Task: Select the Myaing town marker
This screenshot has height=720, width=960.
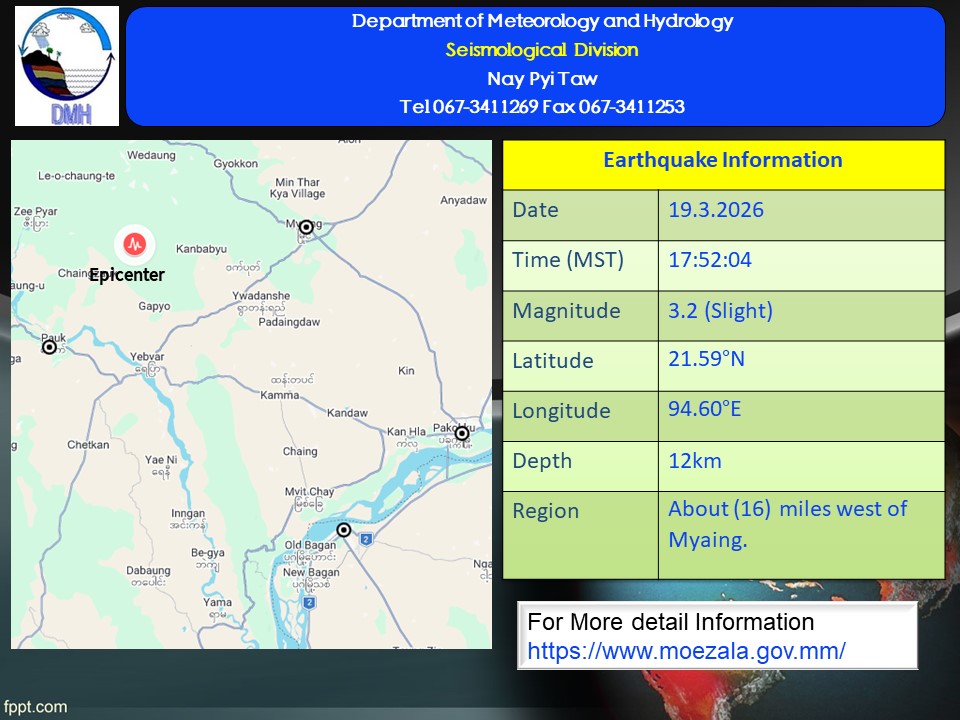Action: tap(306, 227)
